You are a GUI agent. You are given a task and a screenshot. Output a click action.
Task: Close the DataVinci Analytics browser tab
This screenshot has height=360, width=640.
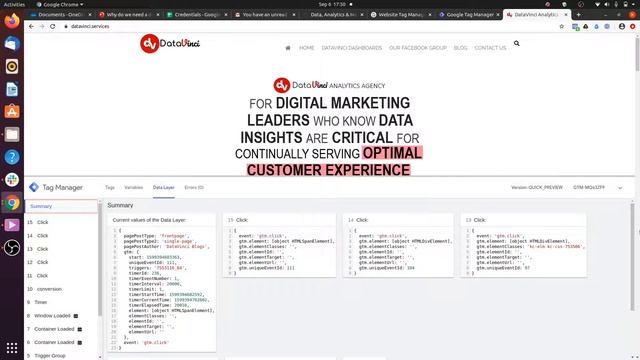(x=566, y=14)
